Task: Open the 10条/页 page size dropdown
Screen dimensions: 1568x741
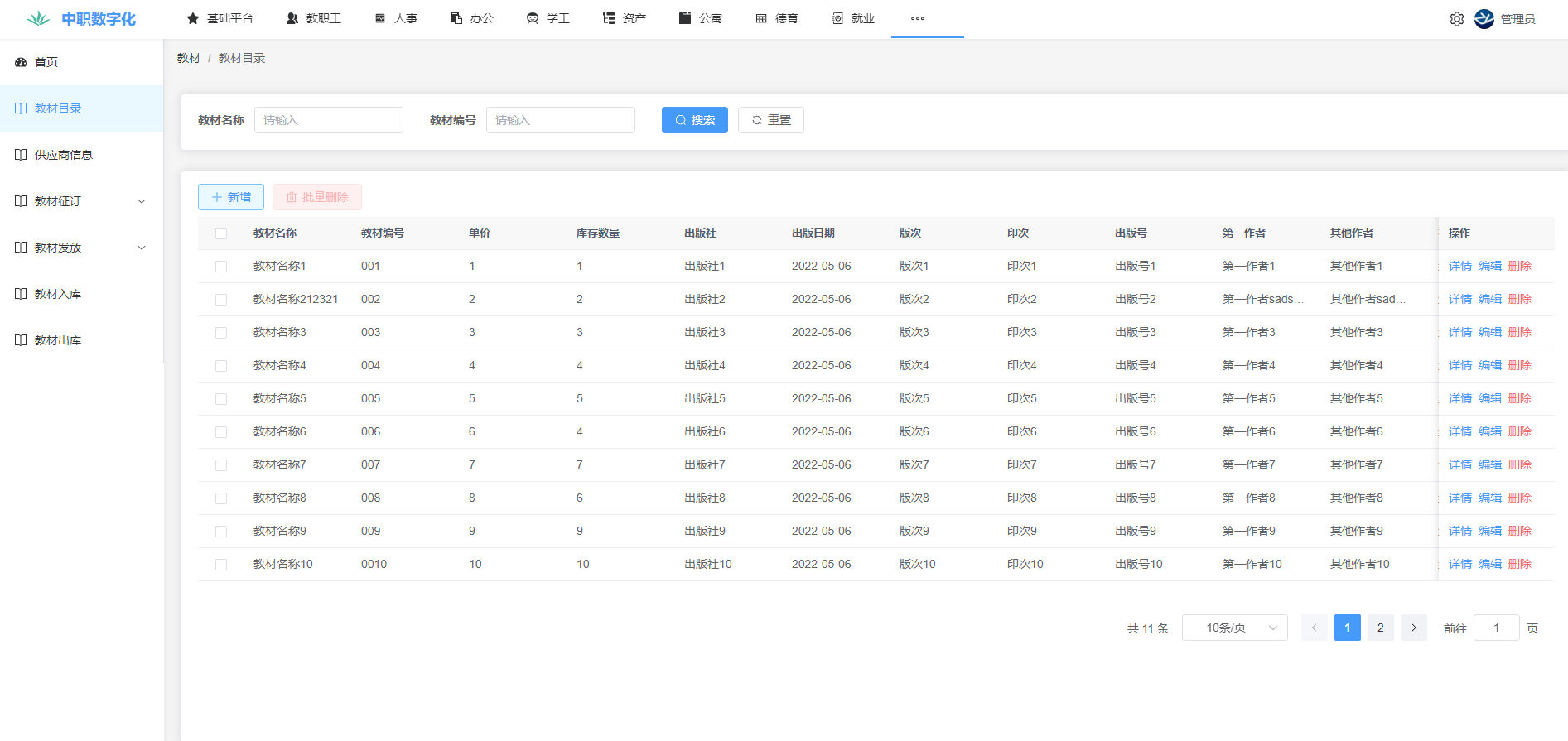Action: (1234, 628)
